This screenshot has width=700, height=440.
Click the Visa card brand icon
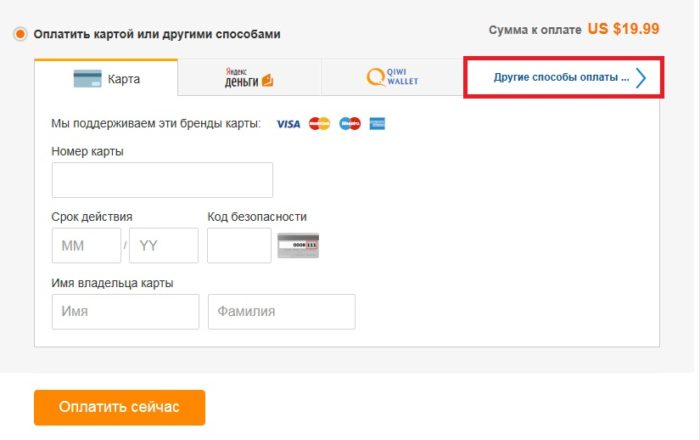click(288, 124)
